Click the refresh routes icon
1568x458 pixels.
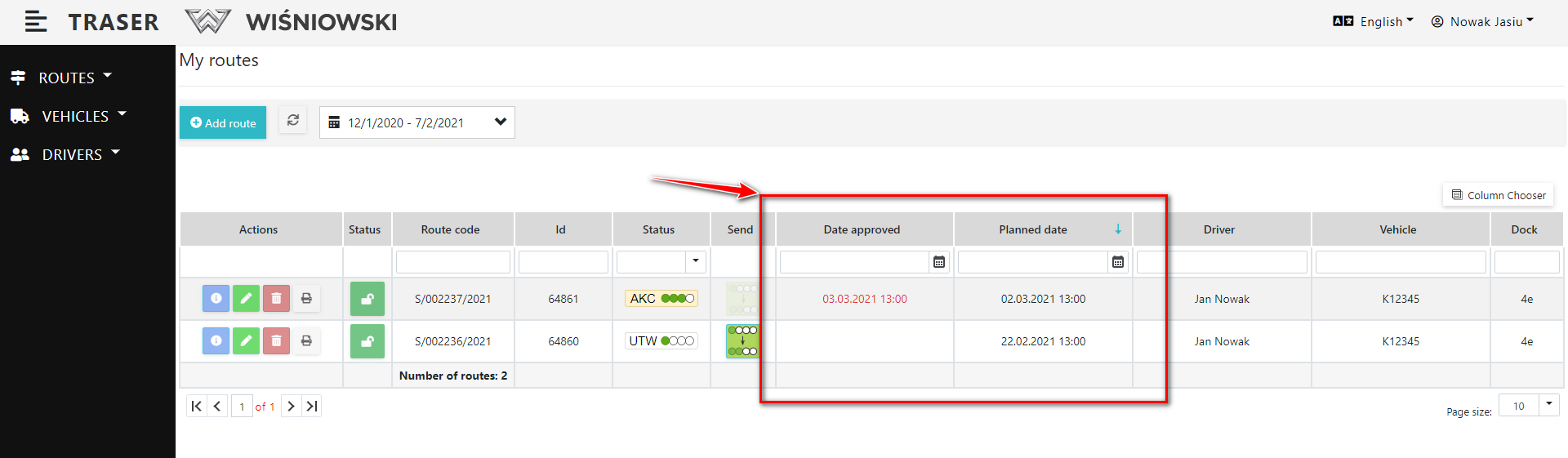pyautogui.click(x=293, y=121)
